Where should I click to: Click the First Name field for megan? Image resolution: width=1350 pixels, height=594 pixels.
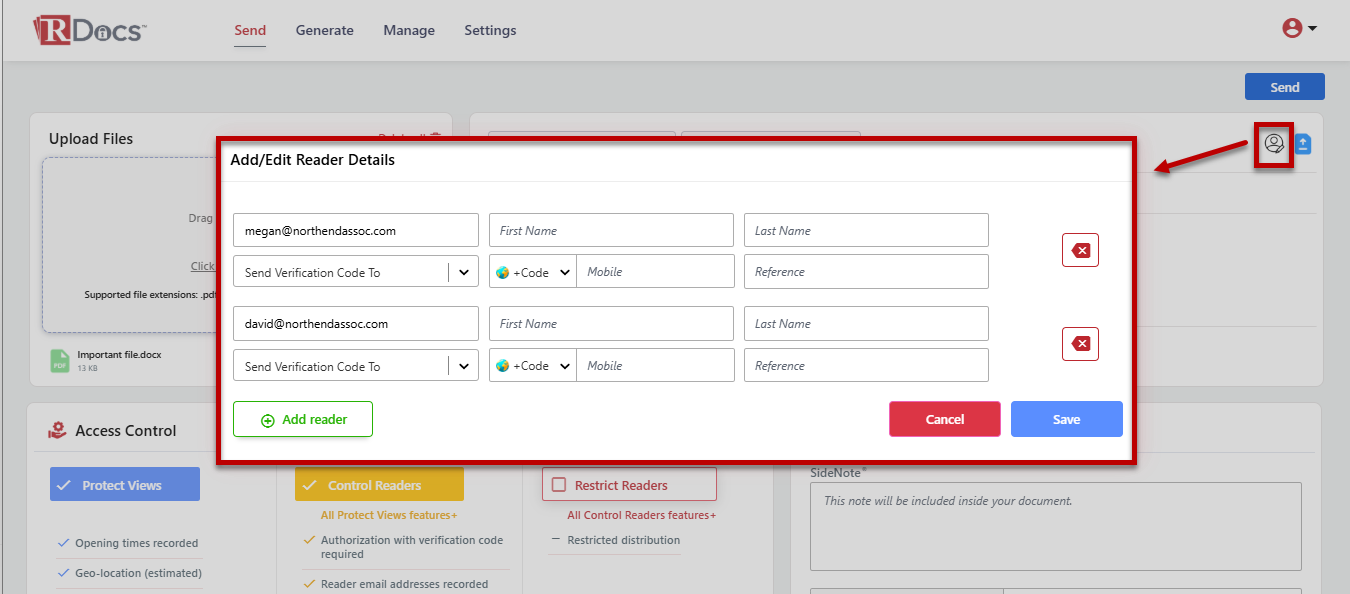(610, 230)
